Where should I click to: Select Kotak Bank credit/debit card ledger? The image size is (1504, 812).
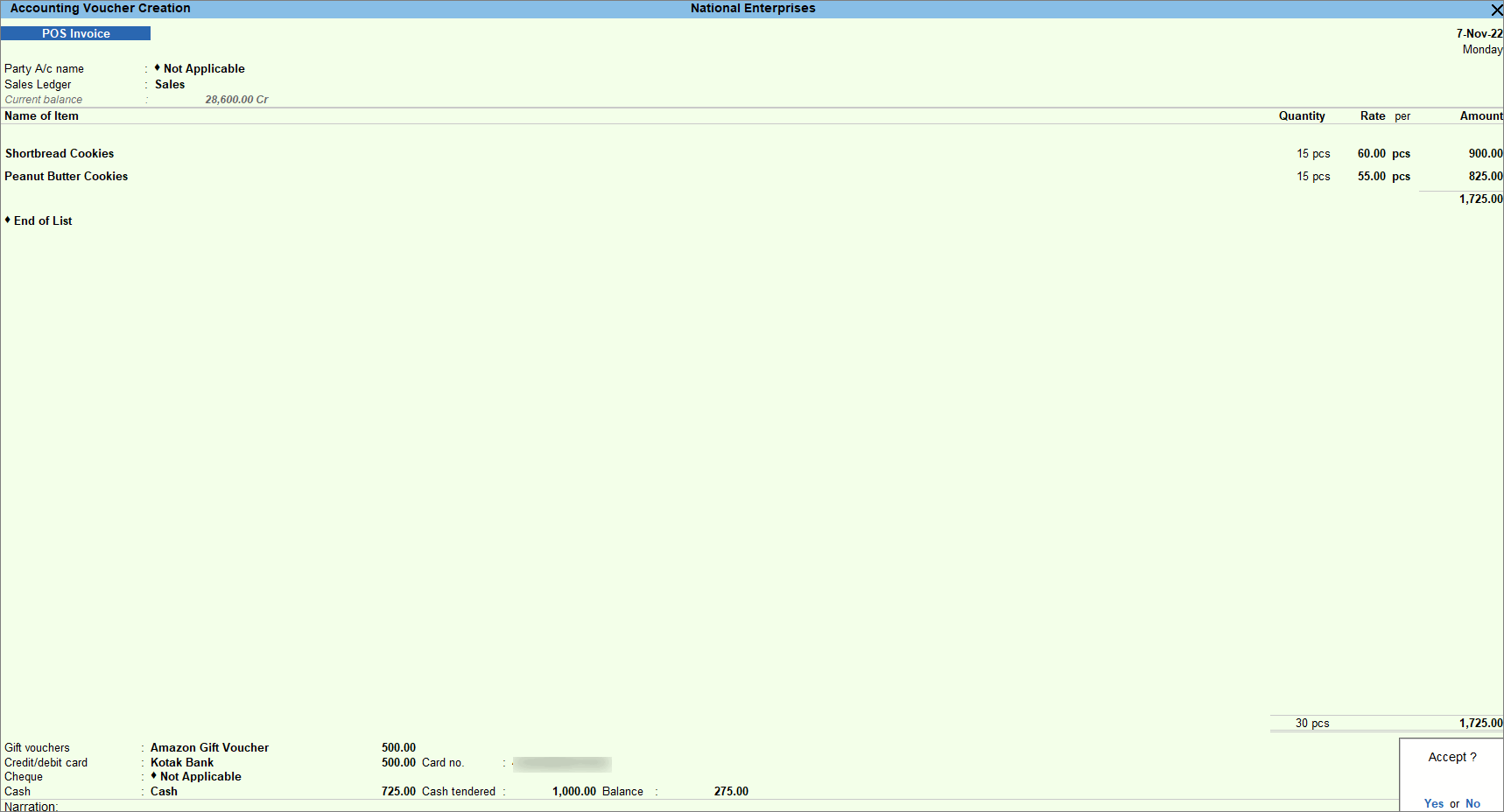click(x=182, y=762)
